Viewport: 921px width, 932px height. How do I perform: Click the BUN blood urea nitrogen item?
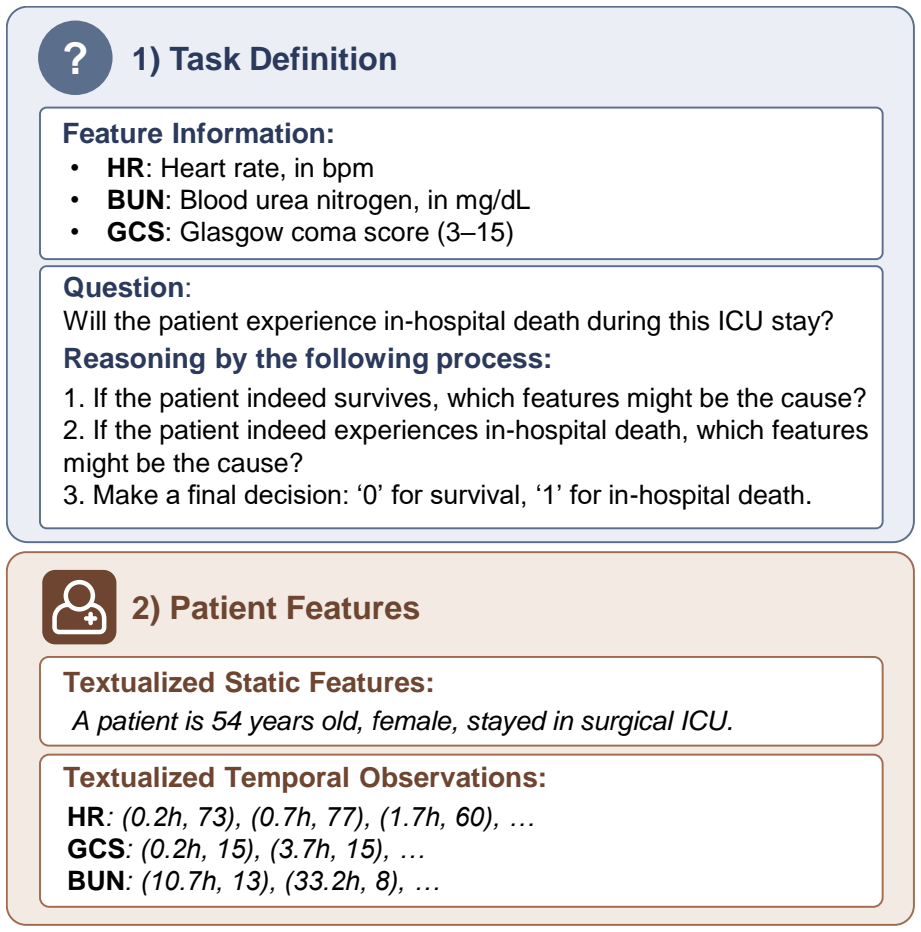tap(318, 200)
